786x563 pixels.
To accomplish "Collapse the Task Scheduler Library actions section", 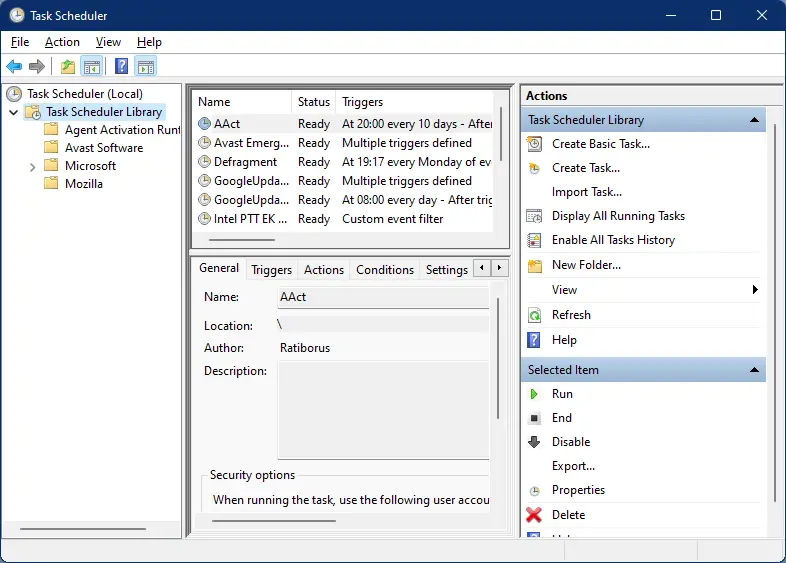I will click(x=754, y=120).
